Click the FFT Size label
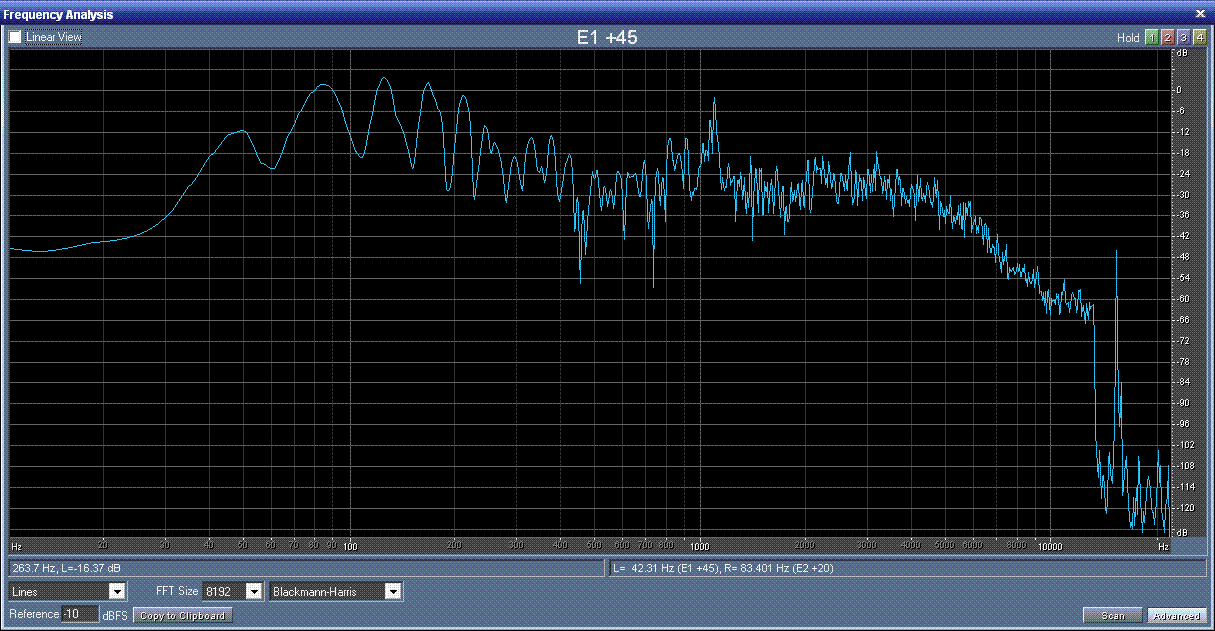The width and height of the screenshot is (1215, 631). pos(177,591)
